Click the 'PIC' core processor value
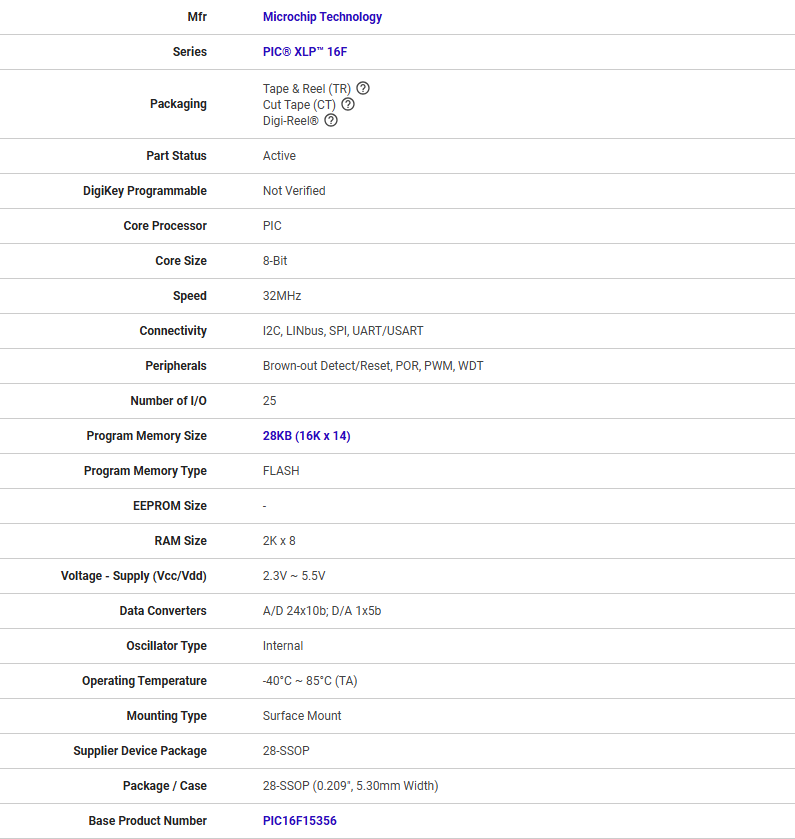795x839 pixels. [x=272, y=225]
